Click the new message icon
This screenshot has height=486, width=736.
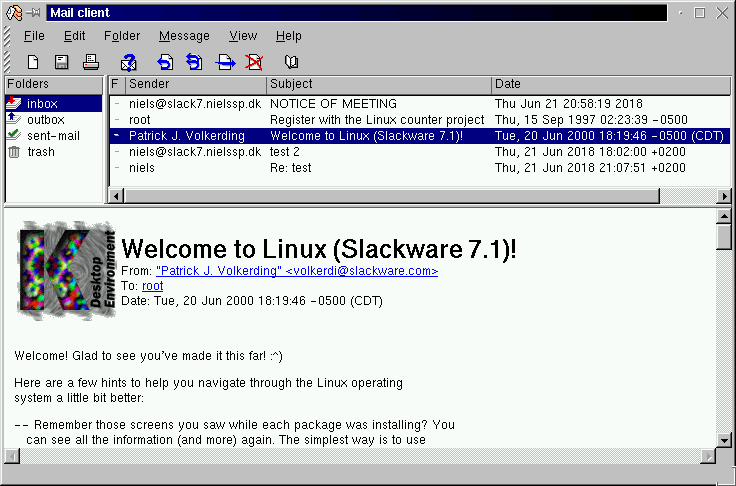(x=33, y=62)
